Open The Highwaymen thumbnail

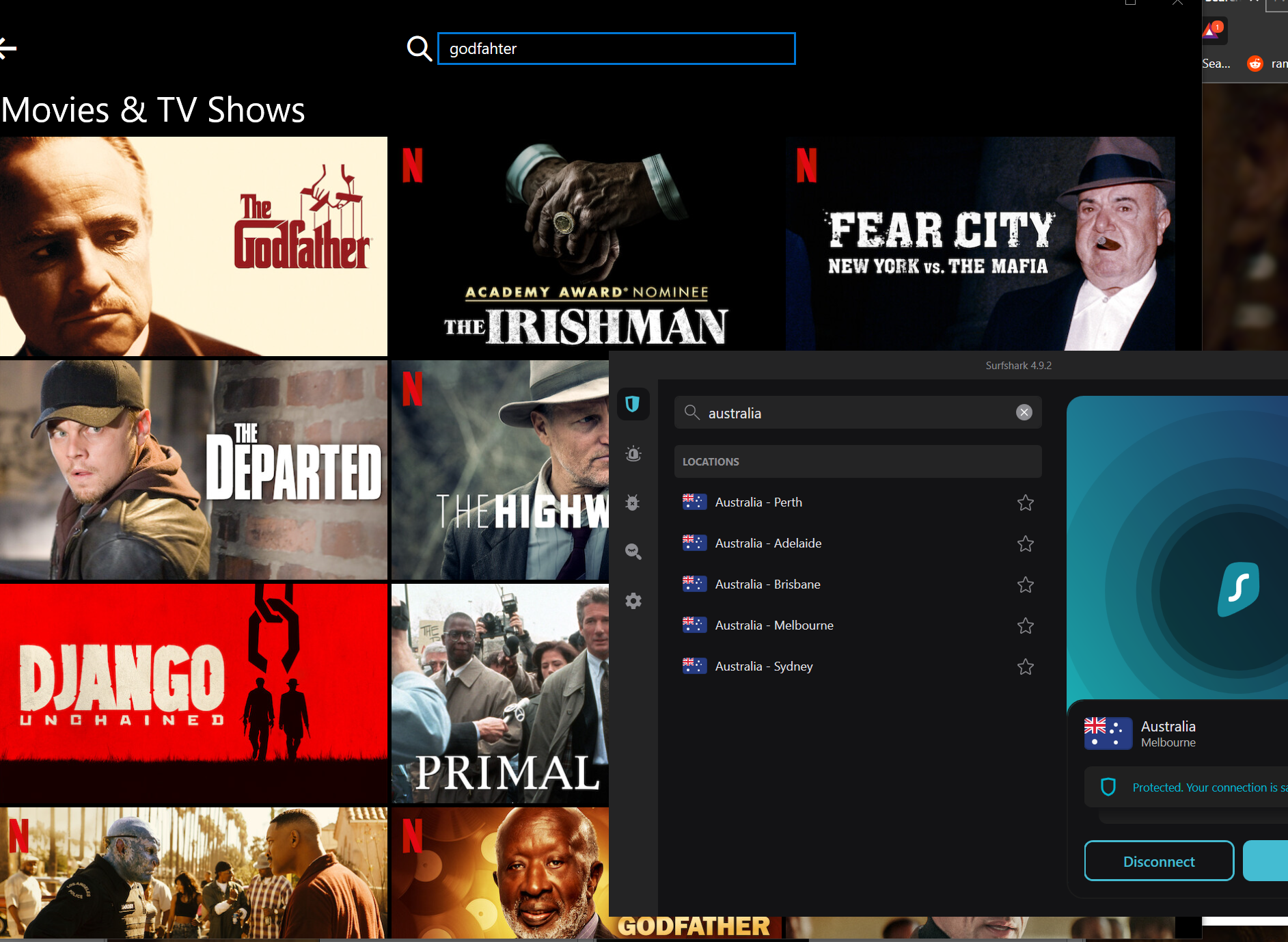tap(500, 470)
